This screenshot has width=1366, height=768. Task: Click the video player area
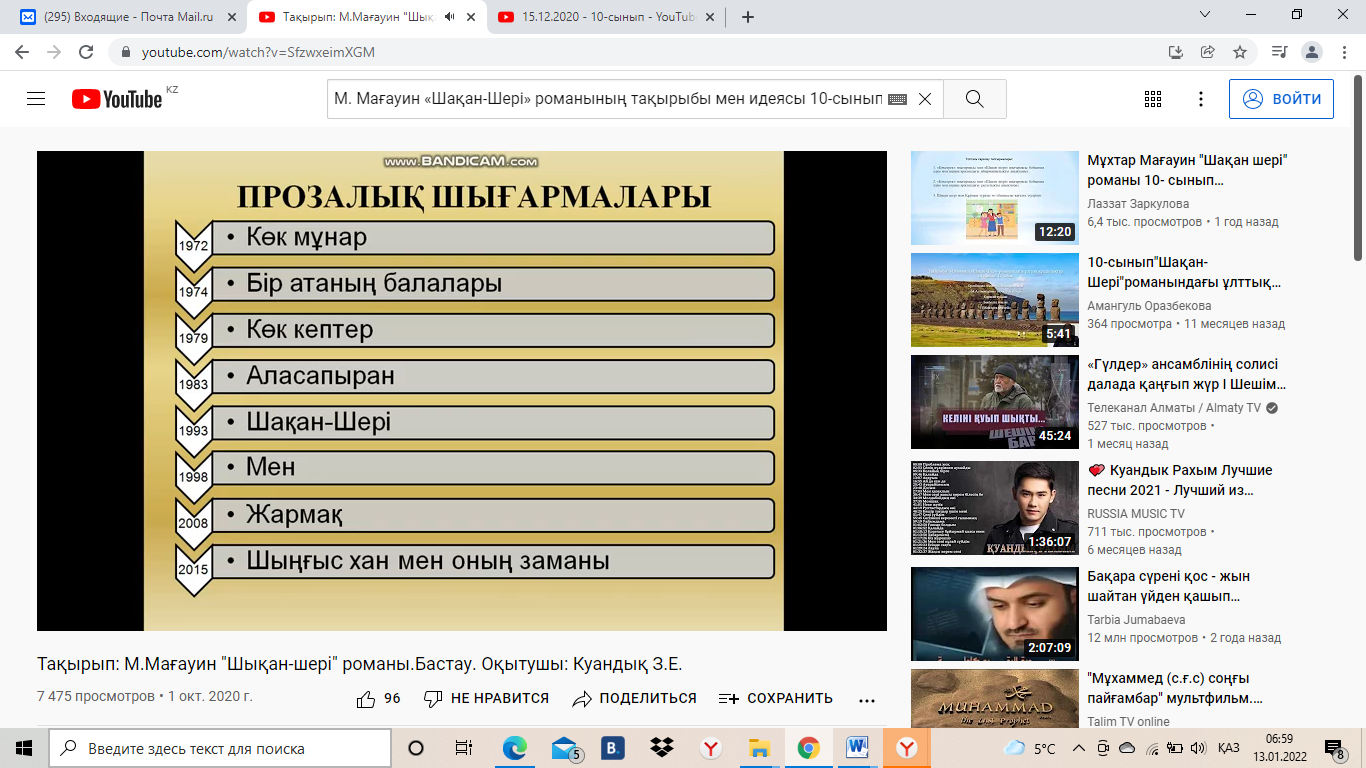pyautogui.click(x=462, y=391)
